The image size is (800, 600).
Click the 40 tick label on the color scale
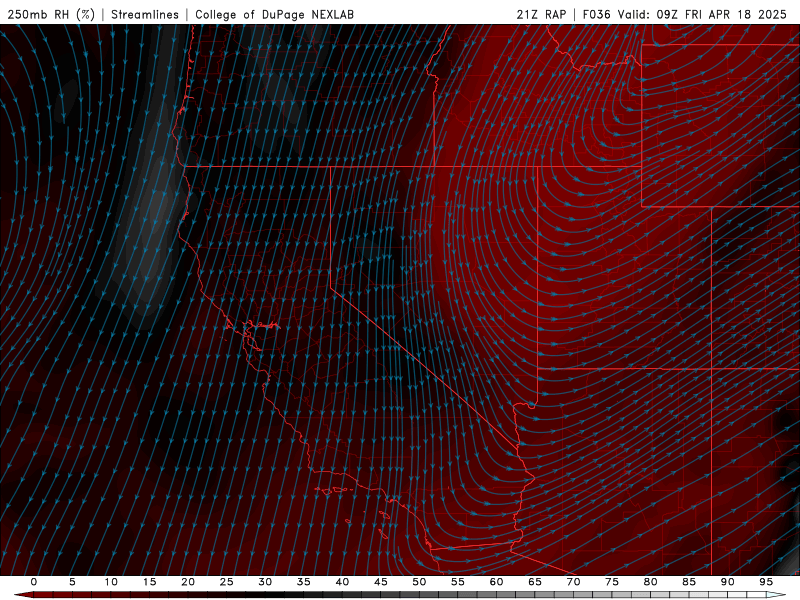point(342,582)
